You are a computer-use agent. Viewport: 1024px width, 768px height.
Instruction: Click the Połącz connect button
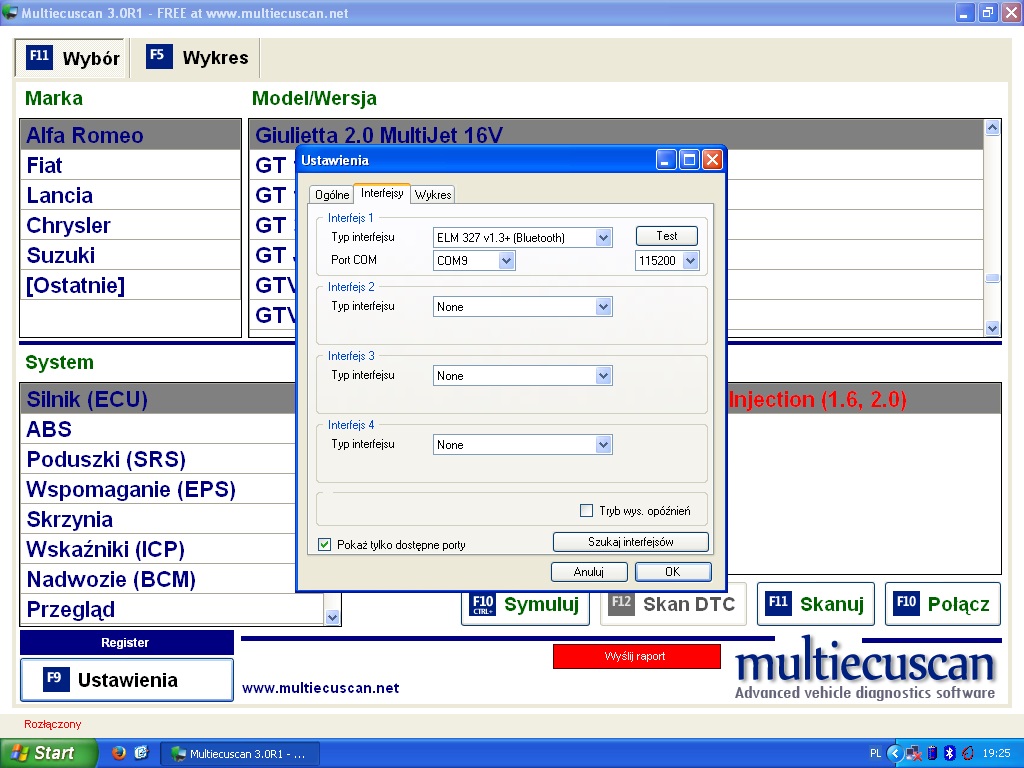point(943,604)
